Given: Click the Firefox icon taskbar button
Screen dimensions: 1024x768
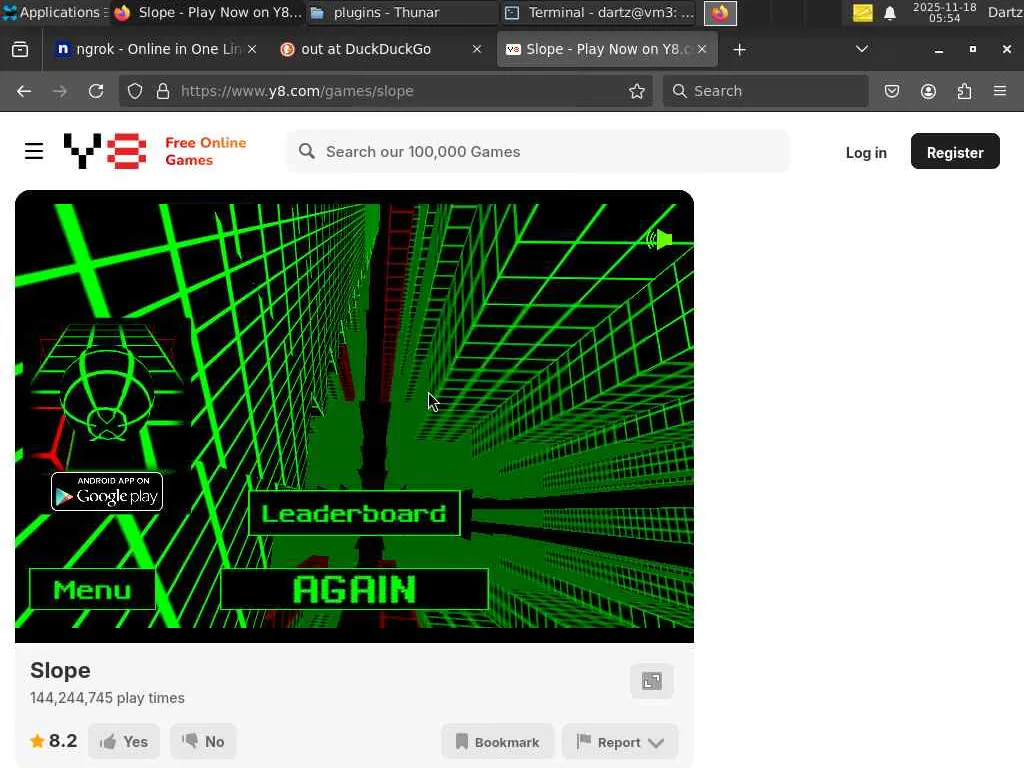Looking at the screenshot, I should coord(720,13).
